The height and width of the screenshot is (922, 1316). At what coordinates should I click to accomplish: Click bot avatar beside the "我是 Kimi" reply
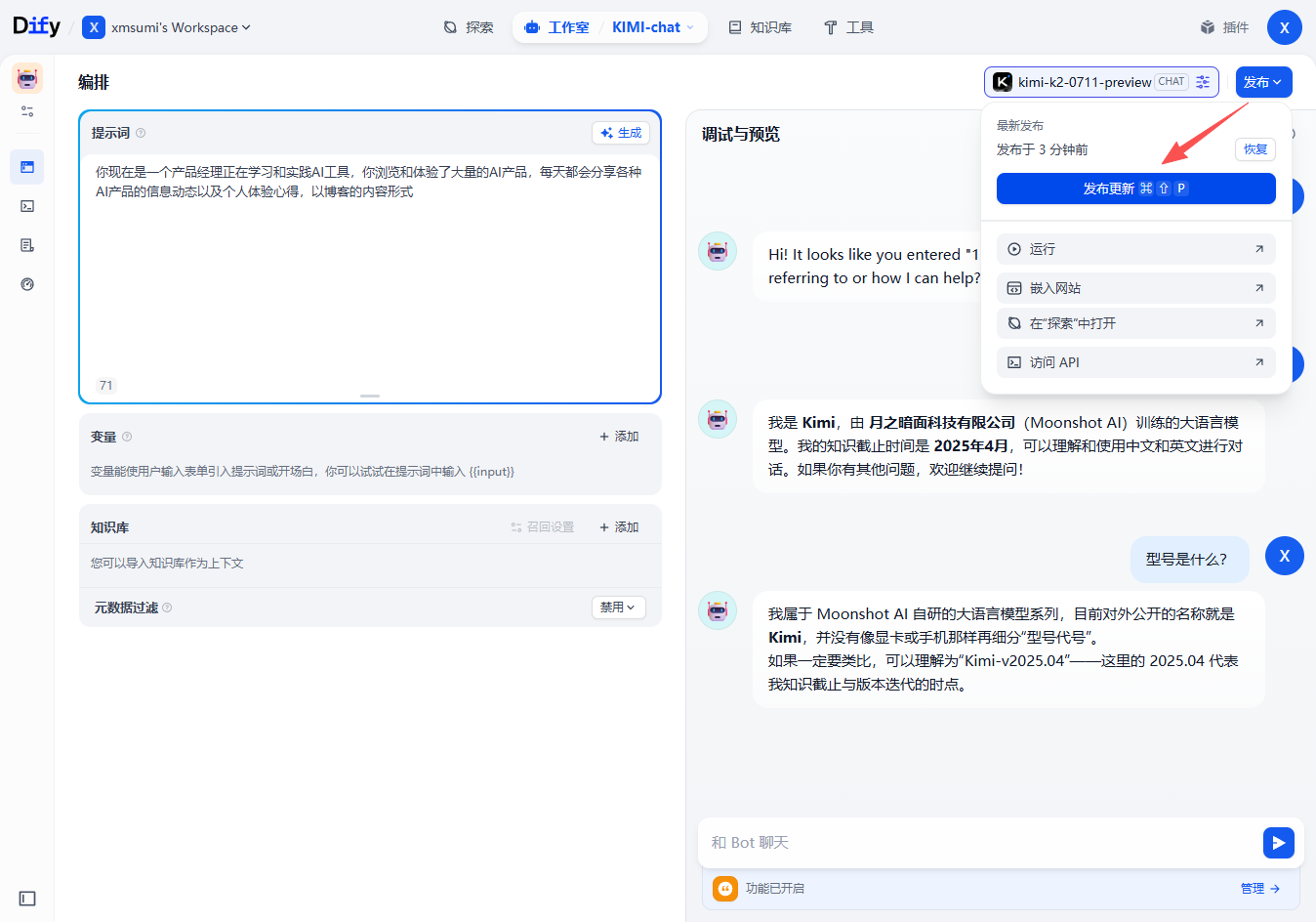click(718, 419)
